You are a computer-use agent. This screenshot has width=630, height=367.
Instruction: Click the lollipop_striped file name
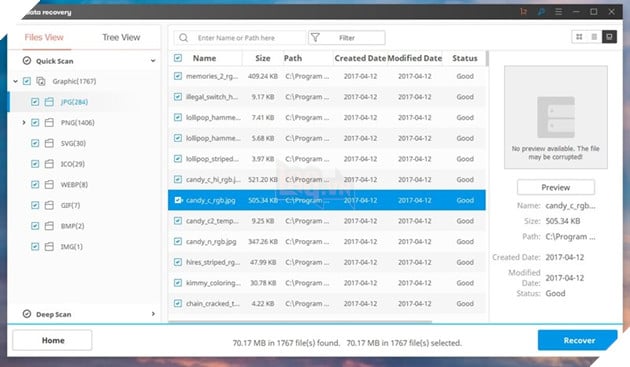tap(212, 159)
